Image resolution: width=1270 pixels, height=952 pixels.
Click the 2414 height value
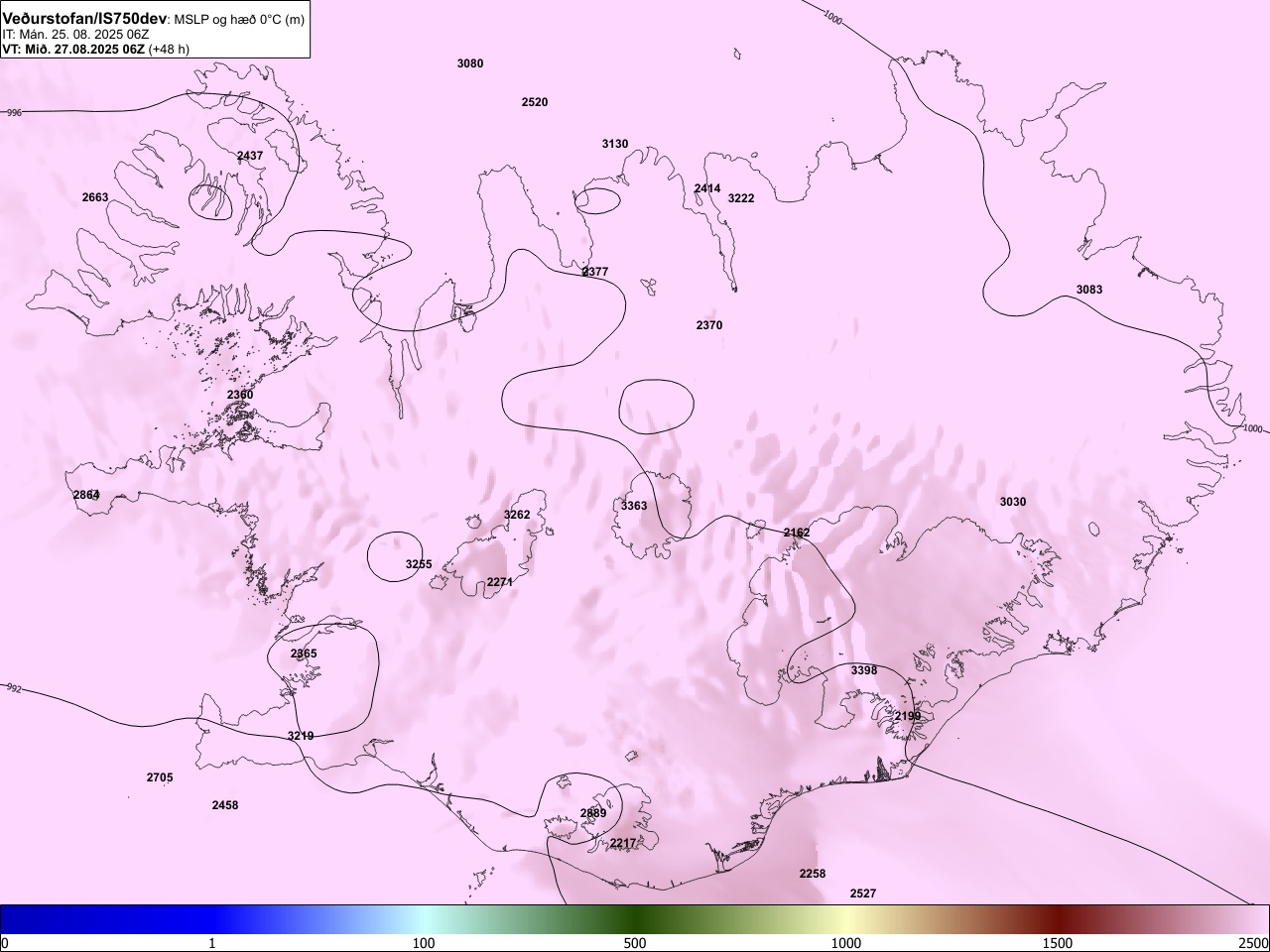[x=707, y=188]
